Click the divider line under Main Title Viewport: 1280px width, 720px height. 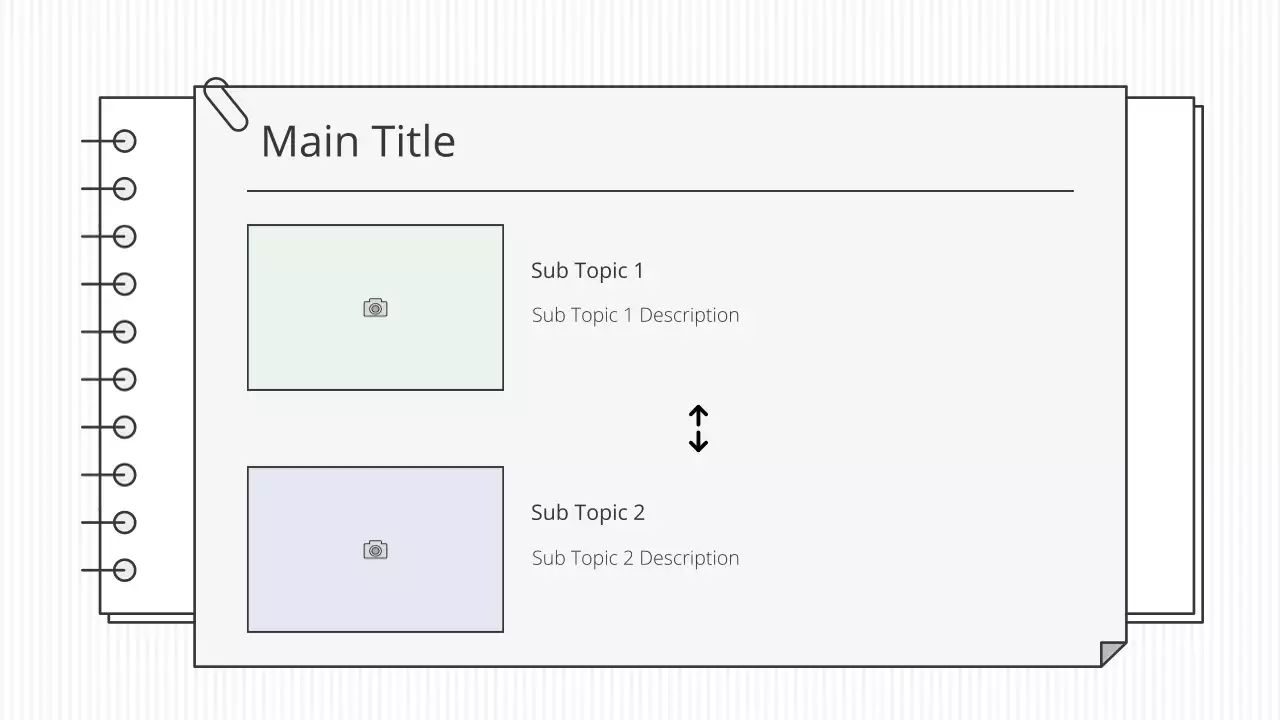pos(660,190)
